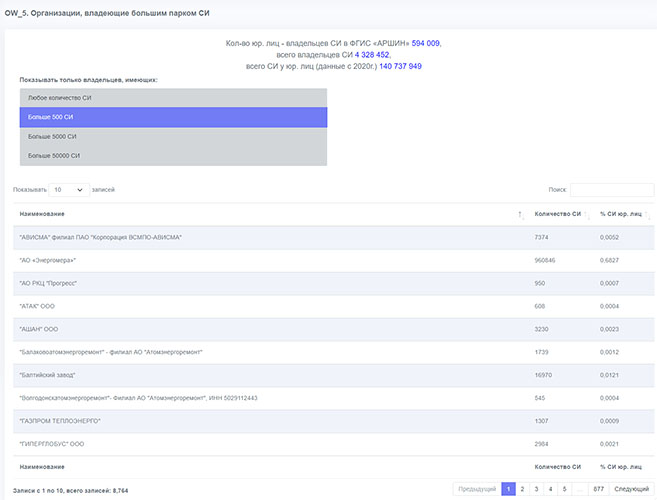Image resolution: width=657 pixels, height=500 pixels.
Task: Go to pagination page 4
Action: coord(551,489)
